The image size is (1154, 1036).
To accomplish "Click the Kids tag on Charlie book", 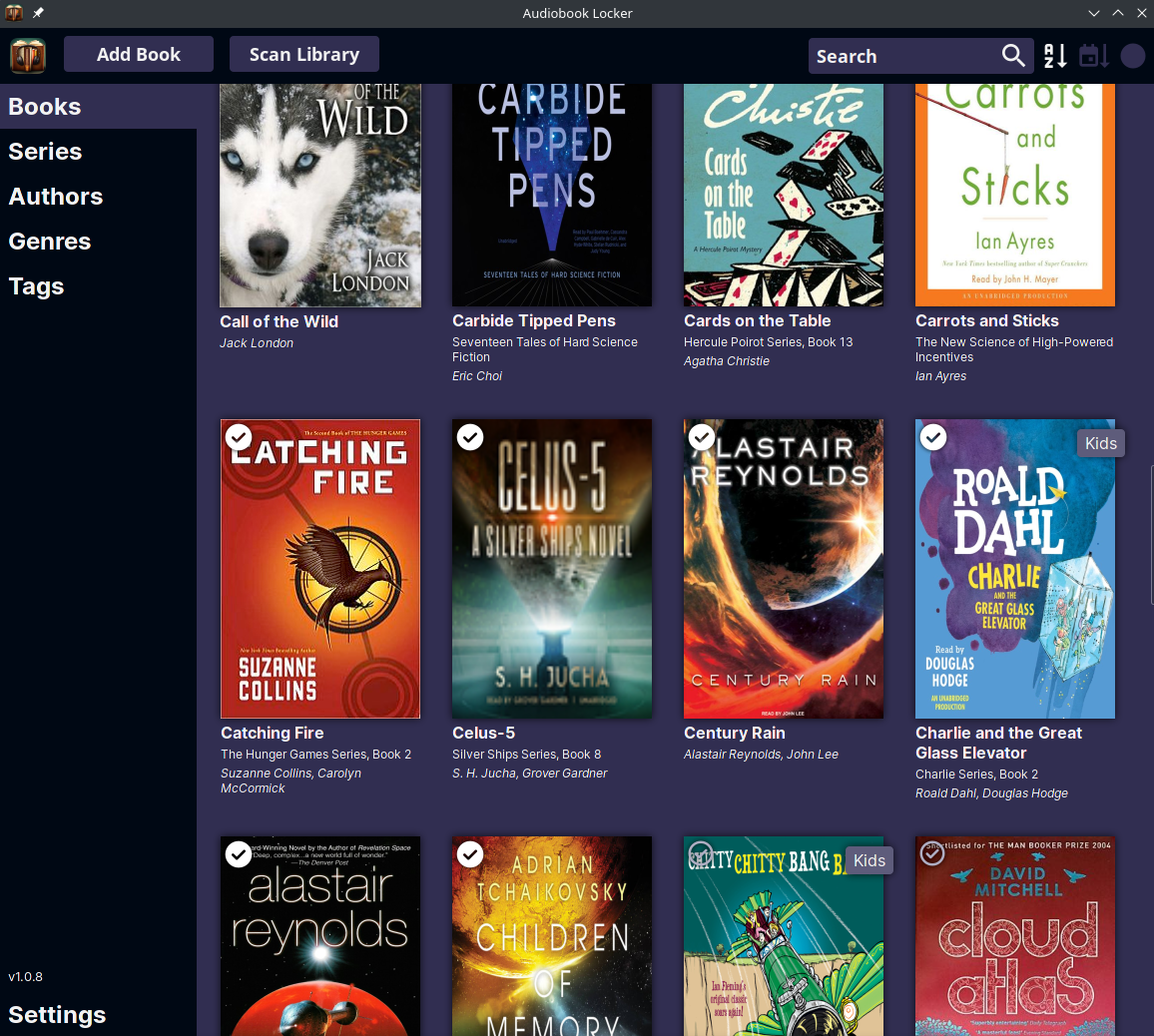I will coord(1100,443).
